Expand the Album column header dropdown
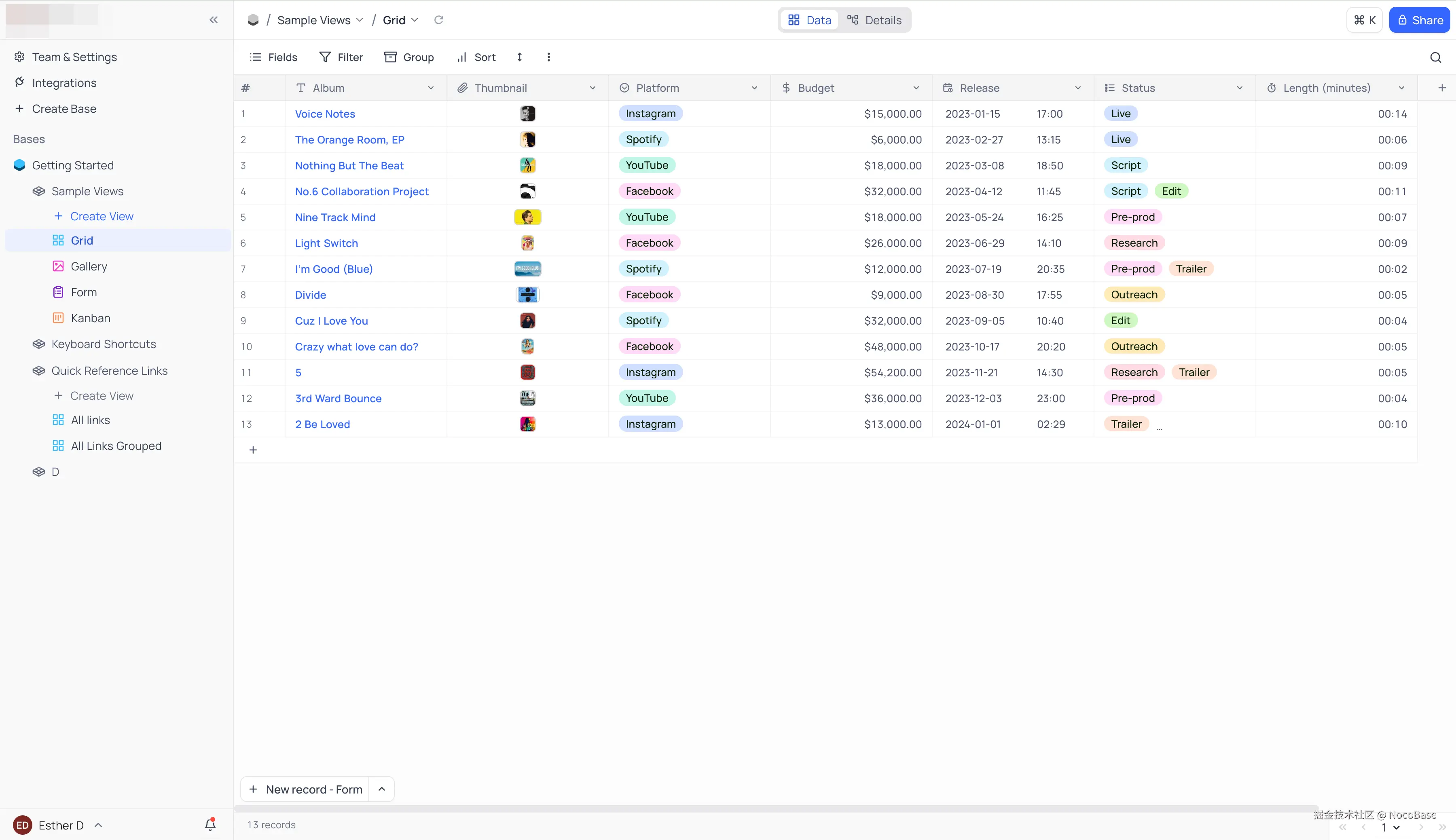Screen dimensions: 1456x840 pyautogui.click(x=431, y=88)
